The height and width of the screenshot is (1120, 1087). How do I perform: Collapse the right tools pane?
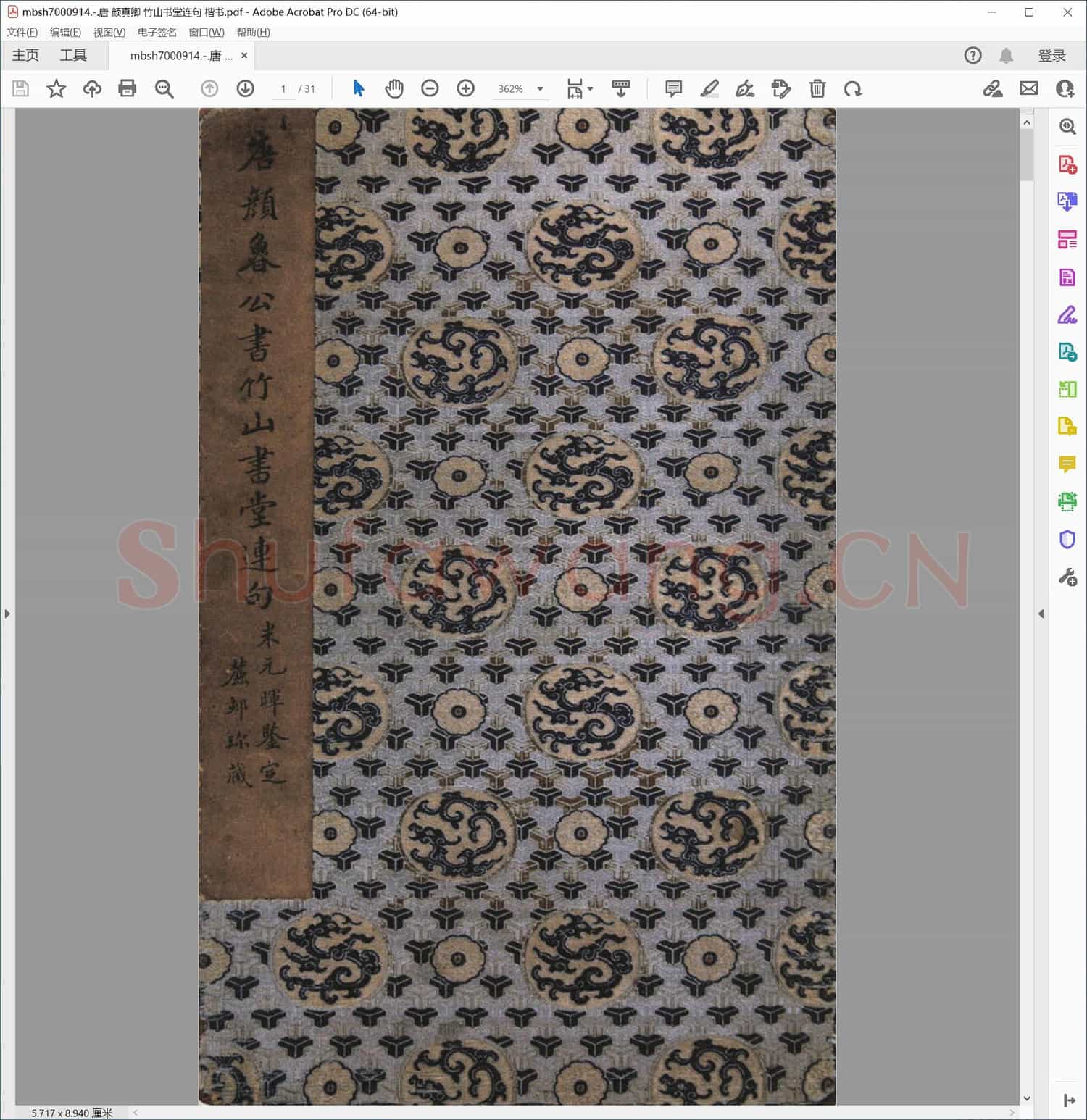point(1041,614)
